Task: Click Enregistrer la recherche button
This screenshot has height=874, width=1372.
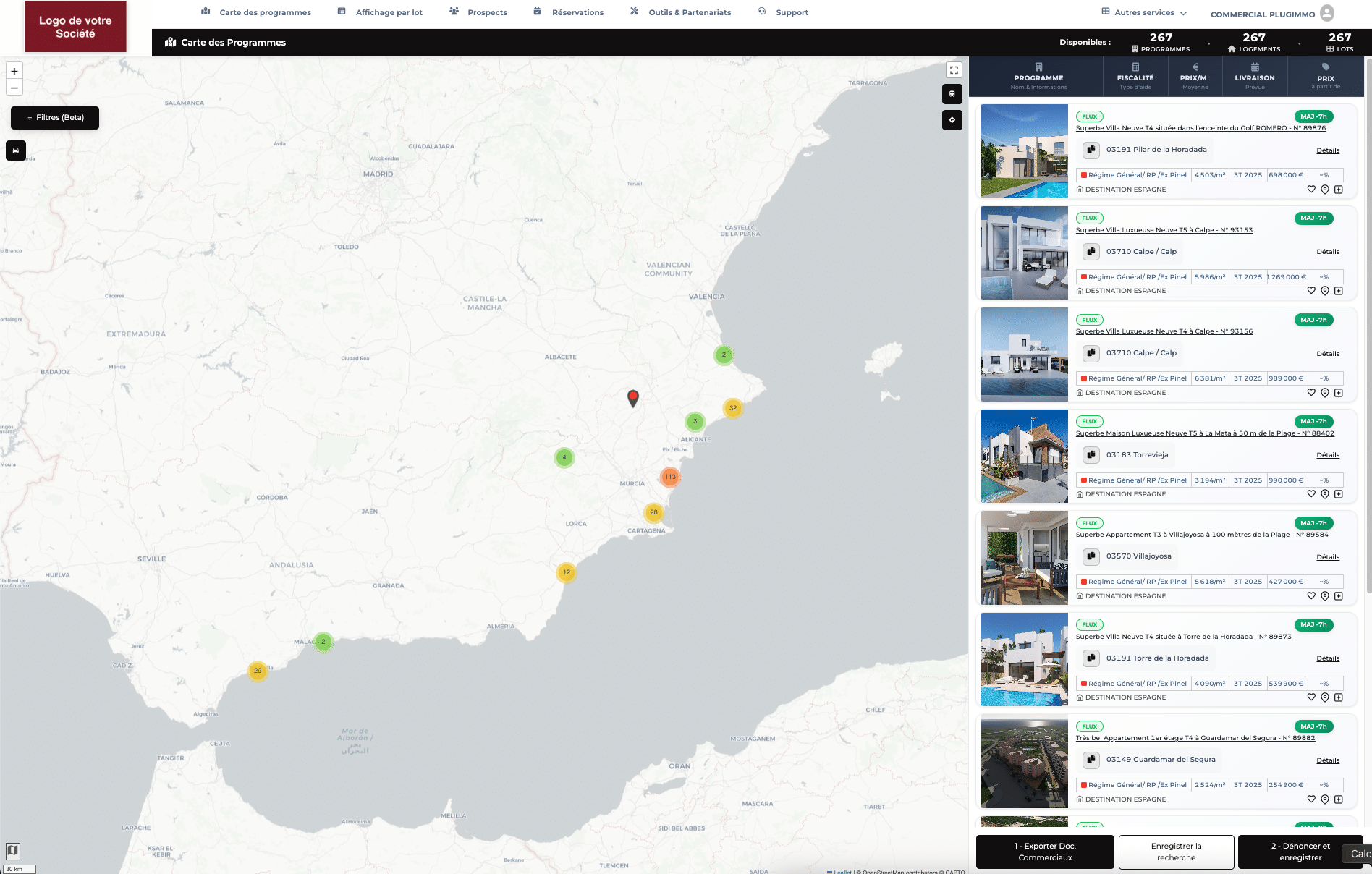Action: click(1176, 852)
